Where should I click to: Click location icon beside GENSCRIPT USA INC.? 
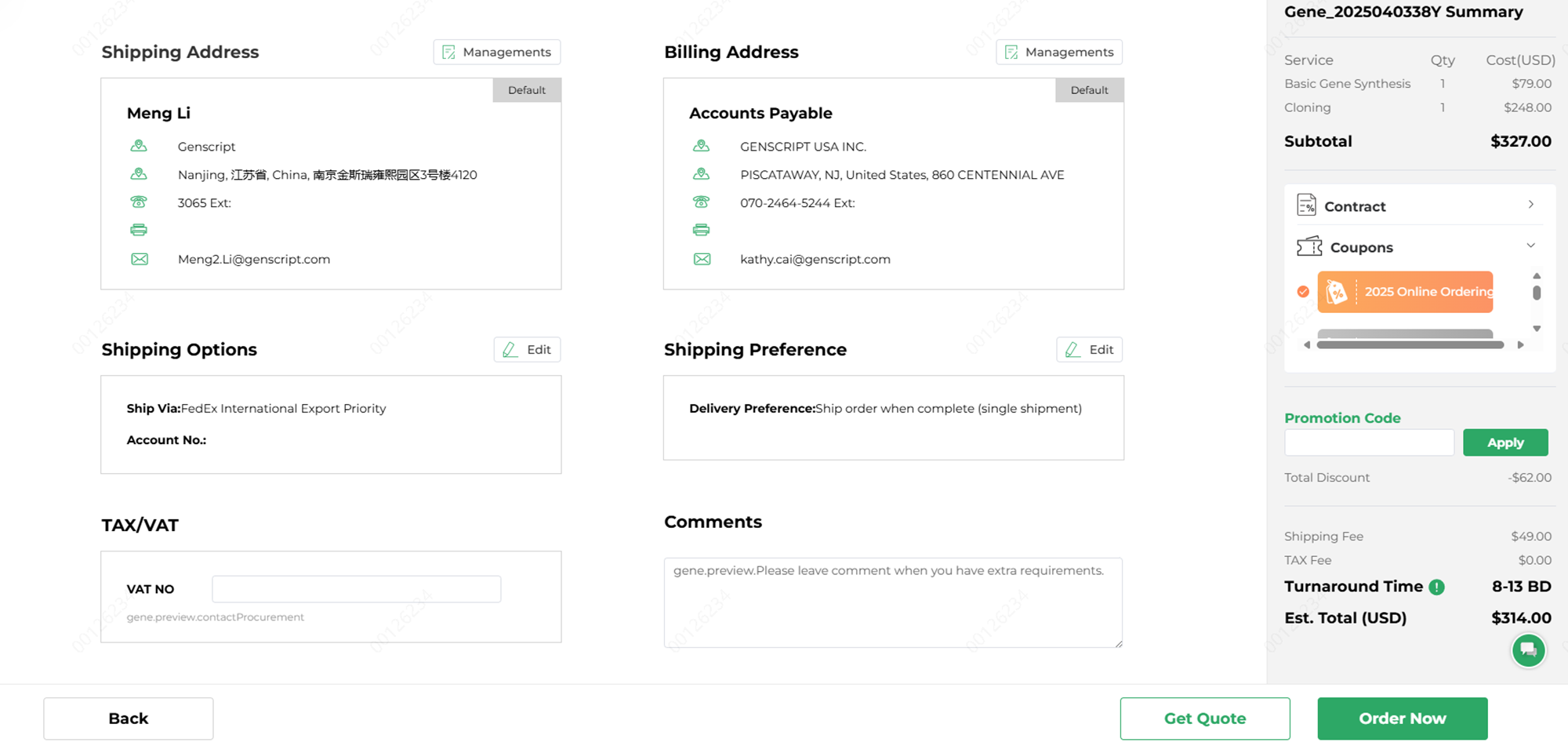click(701, 146)
